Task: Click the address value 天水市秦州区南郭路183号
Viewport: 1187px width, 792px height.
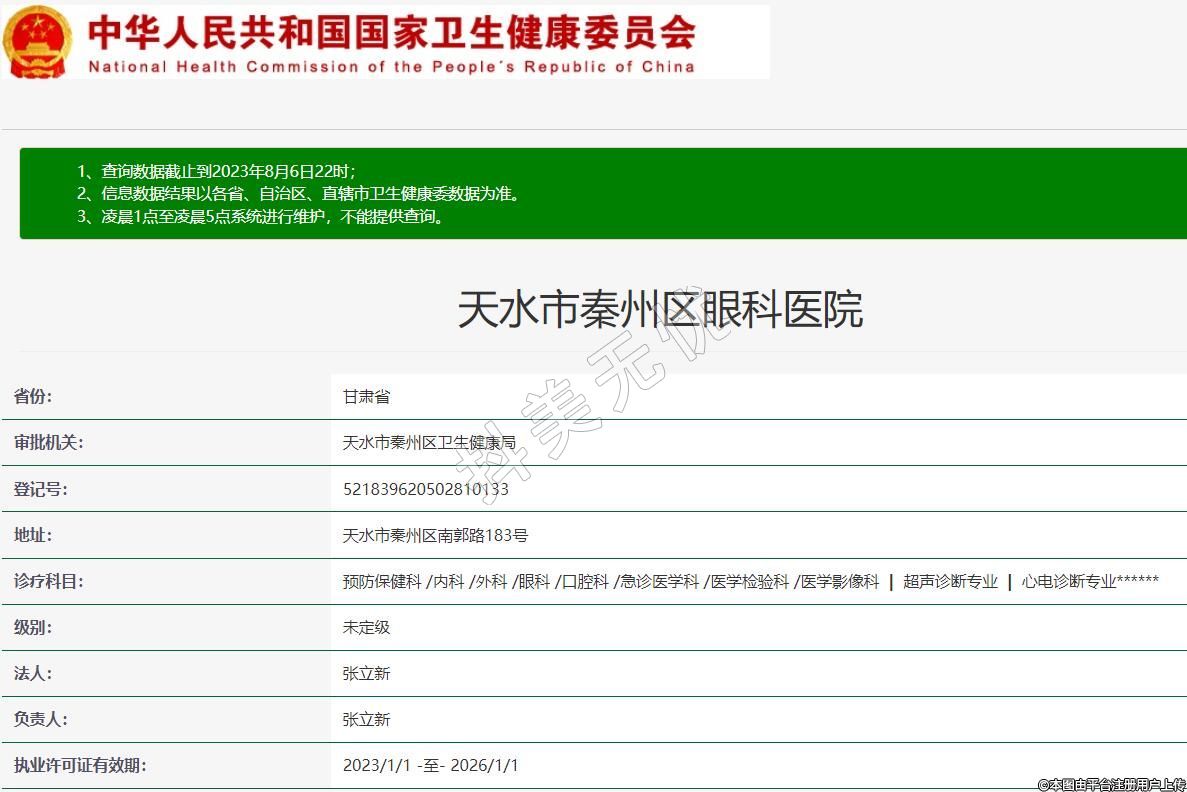Action: click(x=435, y=535)
